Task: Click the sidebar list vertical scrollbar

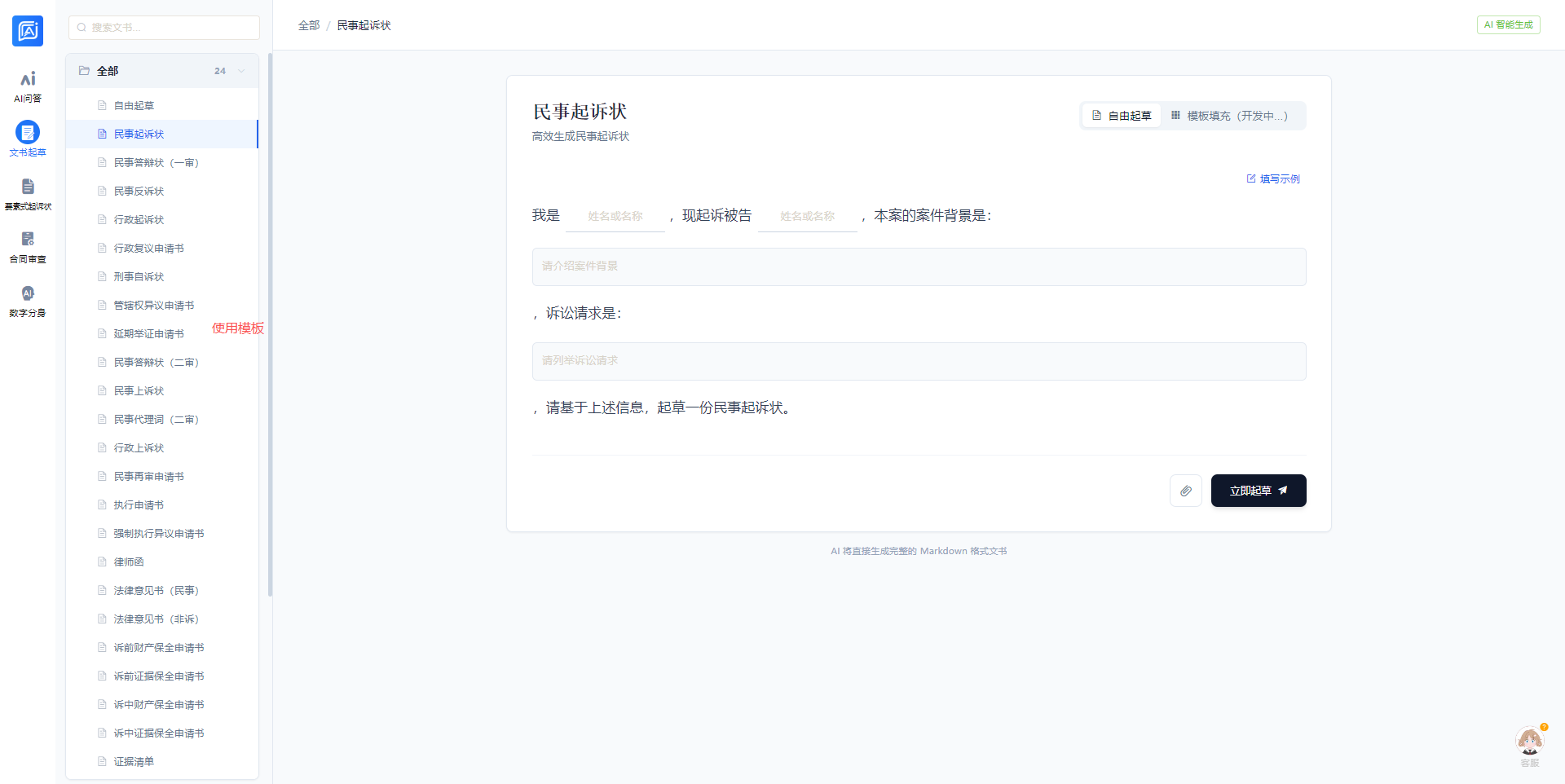Action: (270, 326)
